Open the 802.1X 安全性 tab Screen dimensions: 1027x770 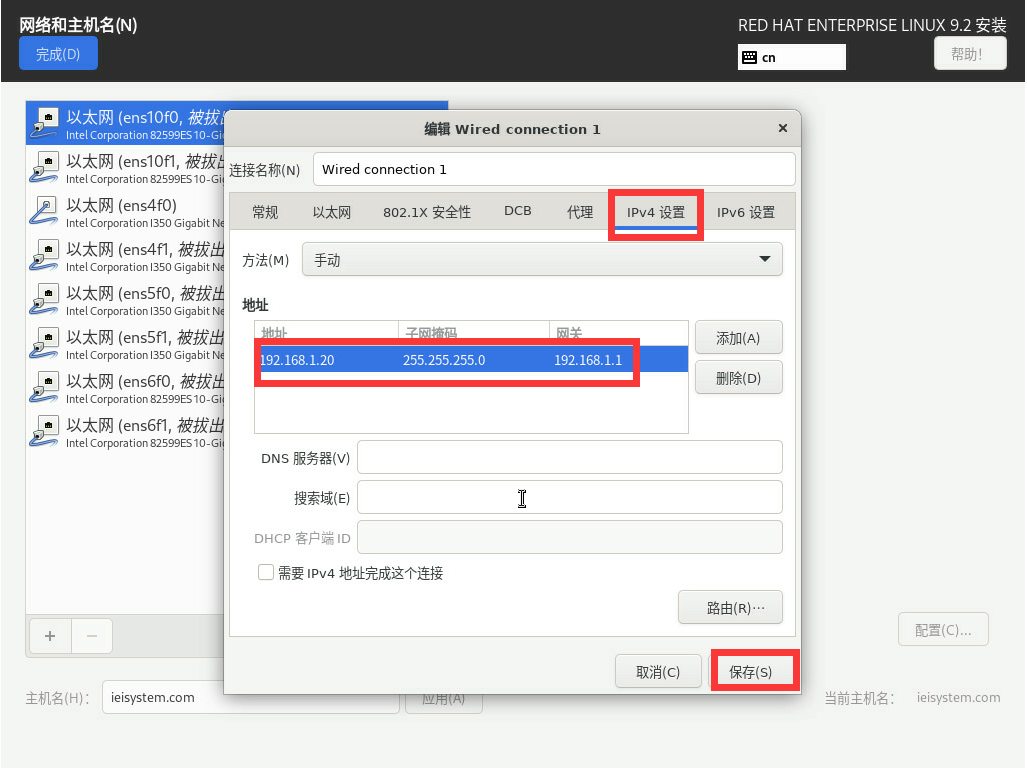pos(426,212)
